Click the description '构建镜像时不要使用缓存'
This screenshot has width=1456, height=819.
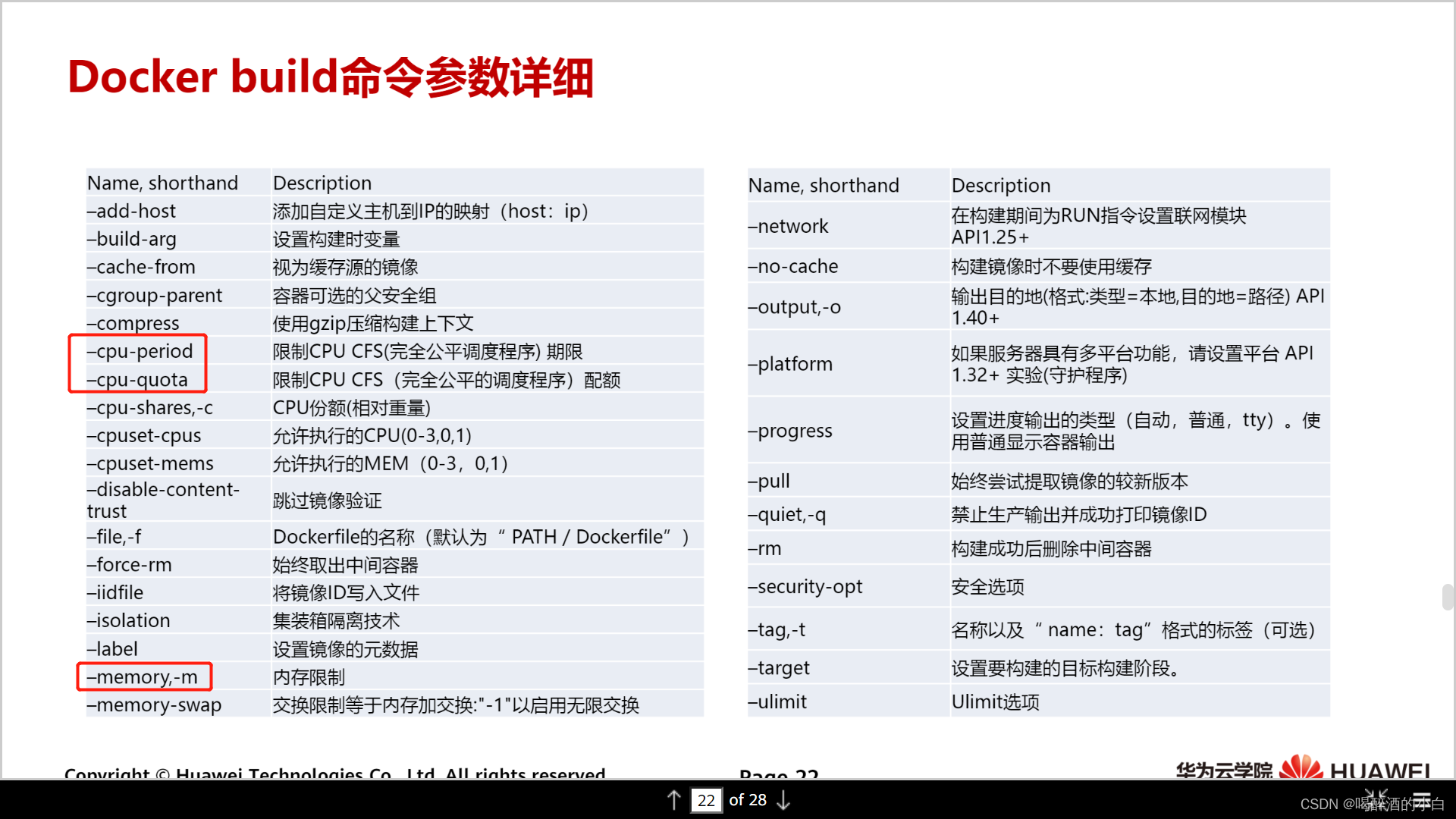[x=1051, y=266]
